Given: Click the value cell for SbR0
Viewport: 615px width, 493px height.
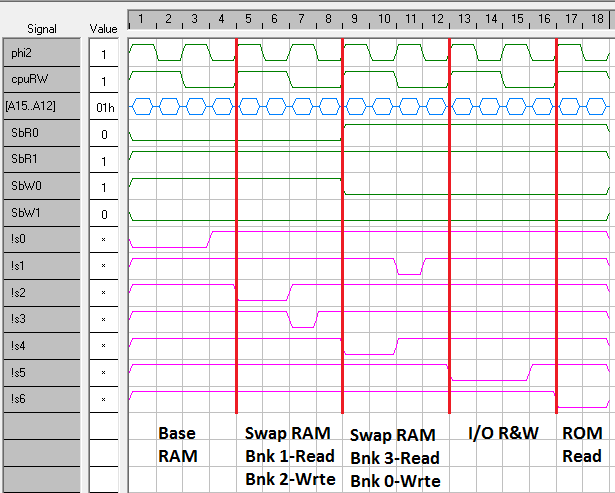Looking at the screenshot, I should (104, 134).
